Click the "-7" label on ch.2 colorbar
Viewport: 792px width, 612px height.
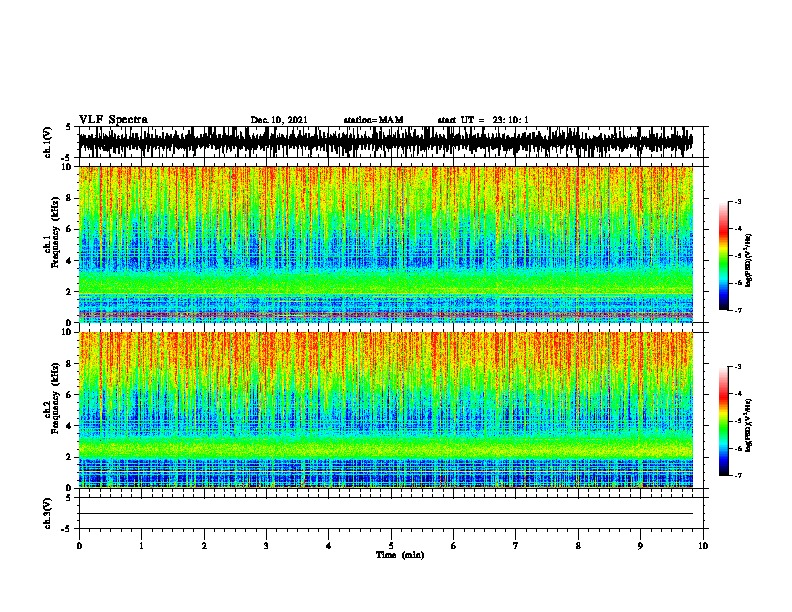[738, 475]
